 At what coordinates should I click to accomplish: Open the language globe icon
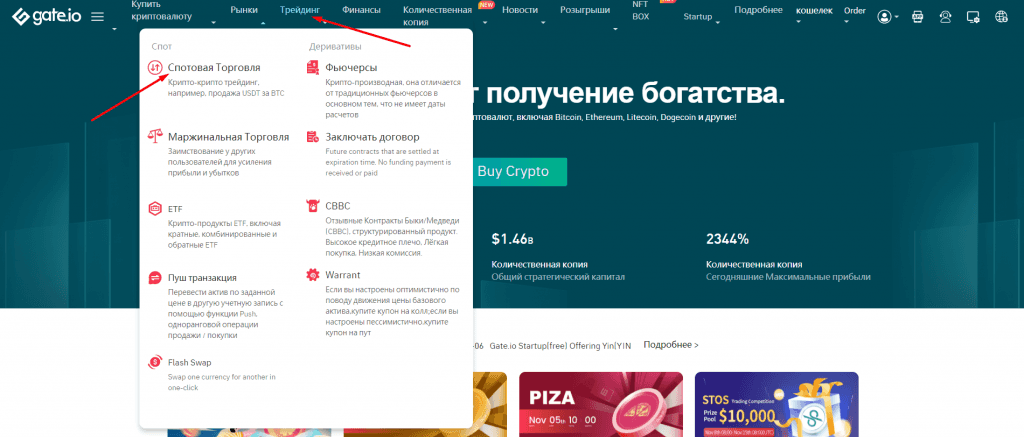[x=1001, y=17]
